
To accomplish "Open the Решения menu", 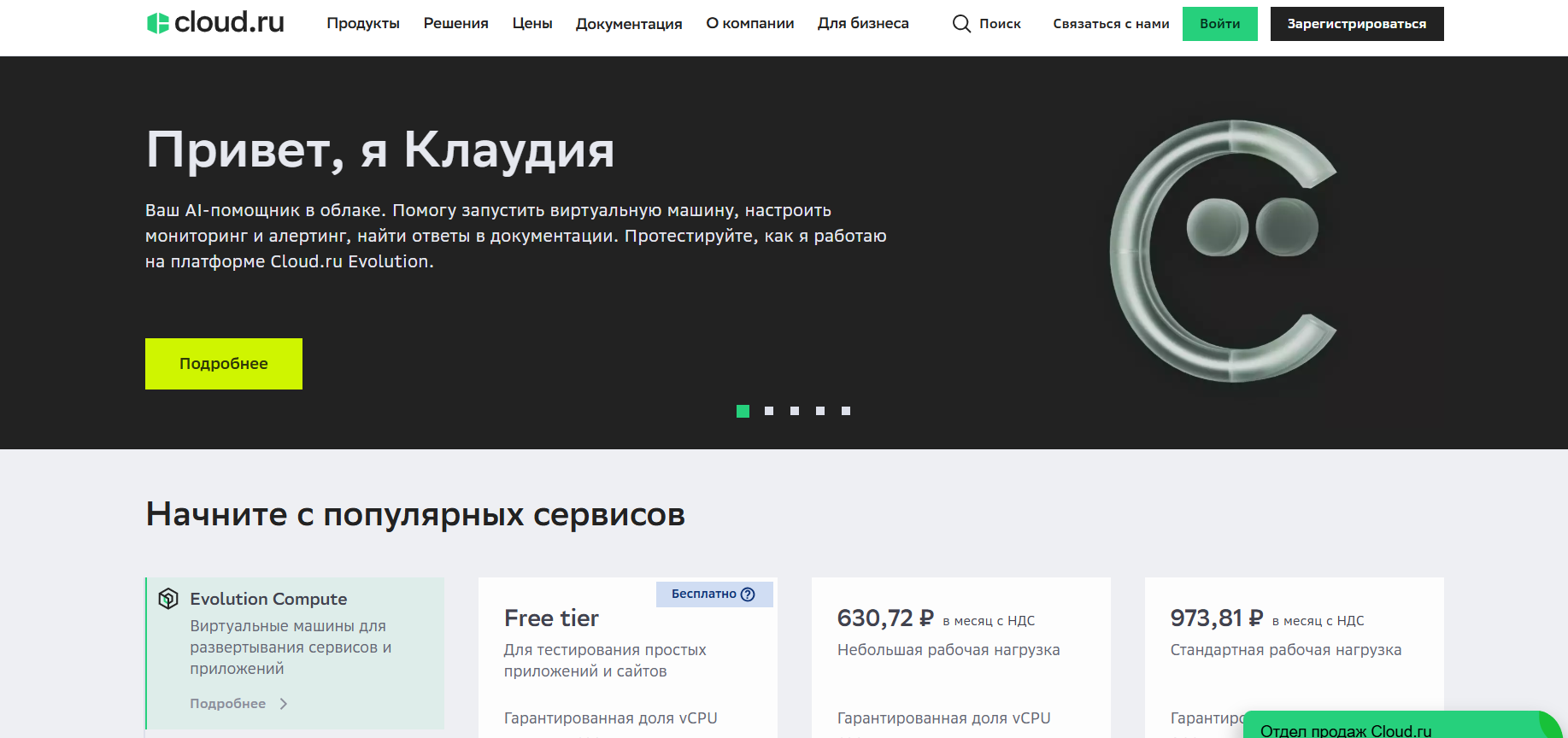I will click(456, 24).
